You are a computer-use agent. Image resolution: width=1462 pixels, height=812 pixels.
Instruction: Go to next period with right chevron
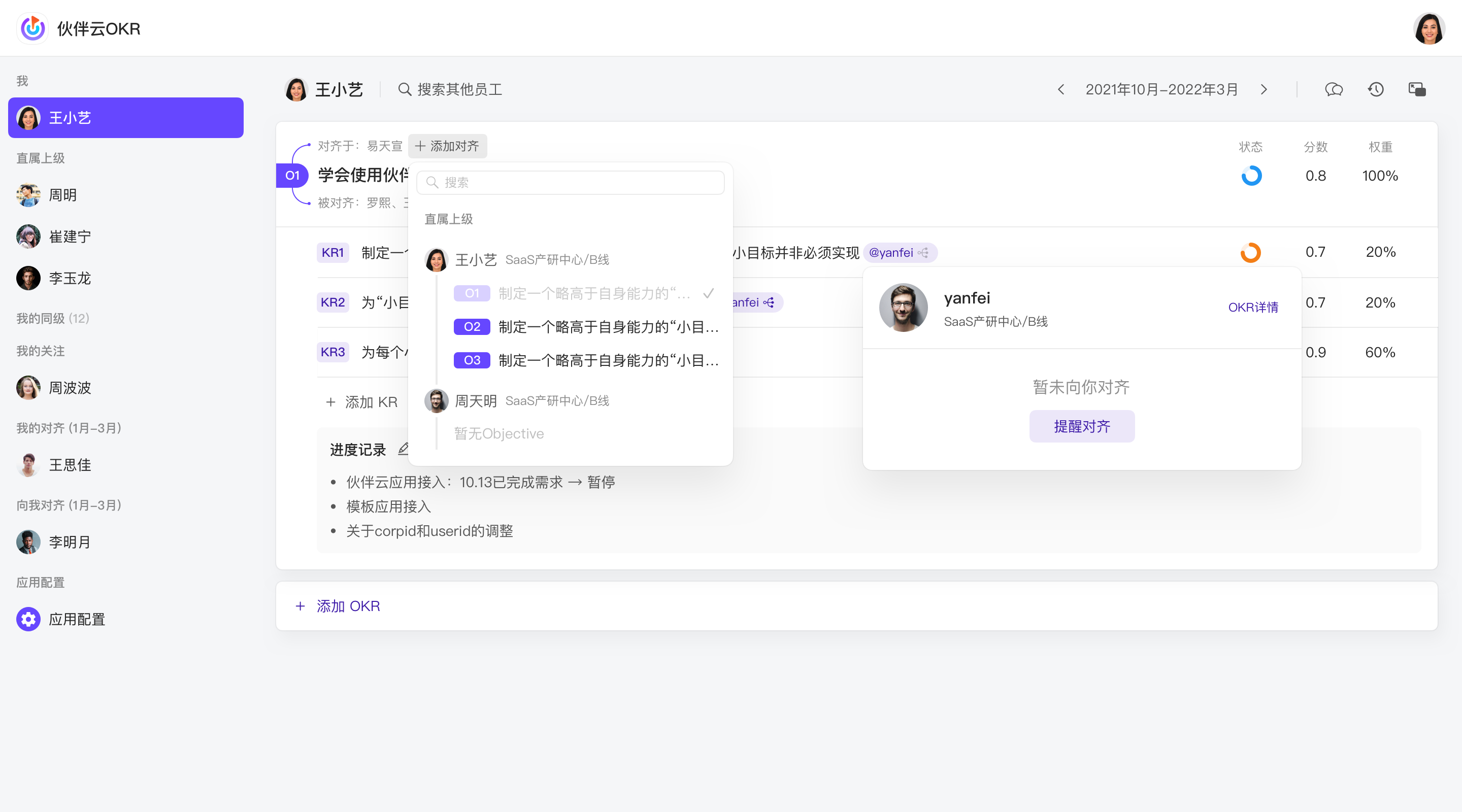pyautogui.click(x=1264, y=89)
